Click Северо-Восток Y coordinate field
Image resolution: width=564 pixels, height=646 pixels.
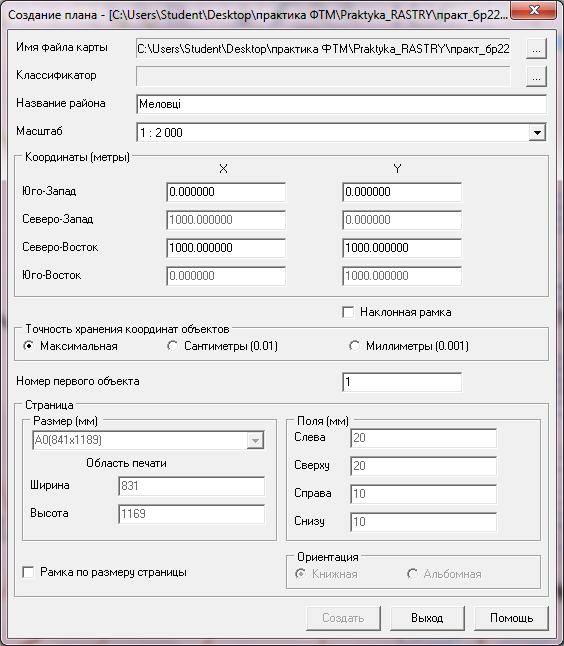tap(402, 248)
